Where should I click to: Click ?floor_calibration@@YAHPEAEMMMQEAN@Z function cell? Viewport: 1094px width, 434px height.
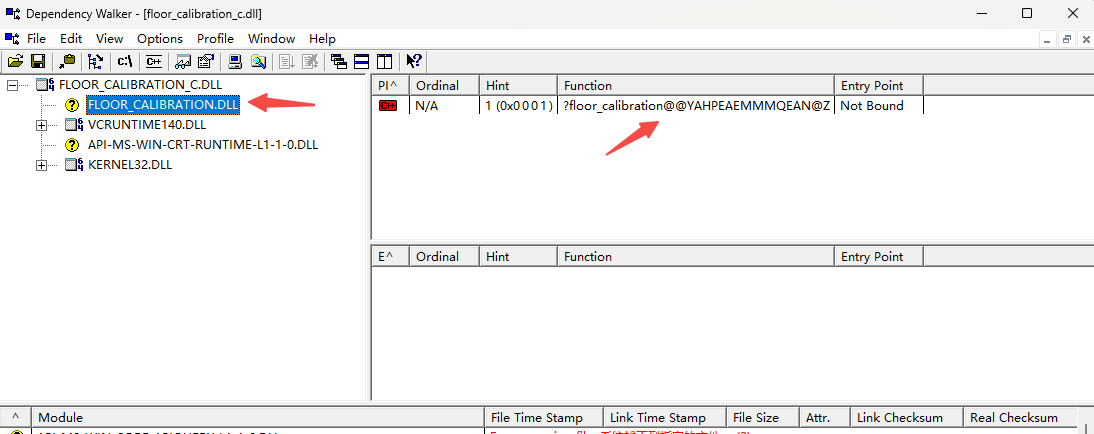click(x=696, y=105)
